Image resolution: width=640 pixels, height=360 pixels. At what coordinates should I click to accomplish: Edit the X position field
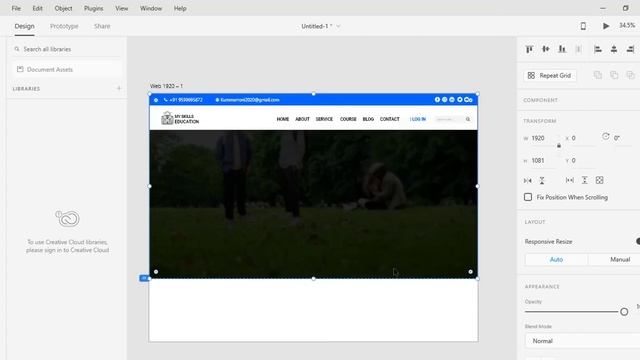pos(582,138)
